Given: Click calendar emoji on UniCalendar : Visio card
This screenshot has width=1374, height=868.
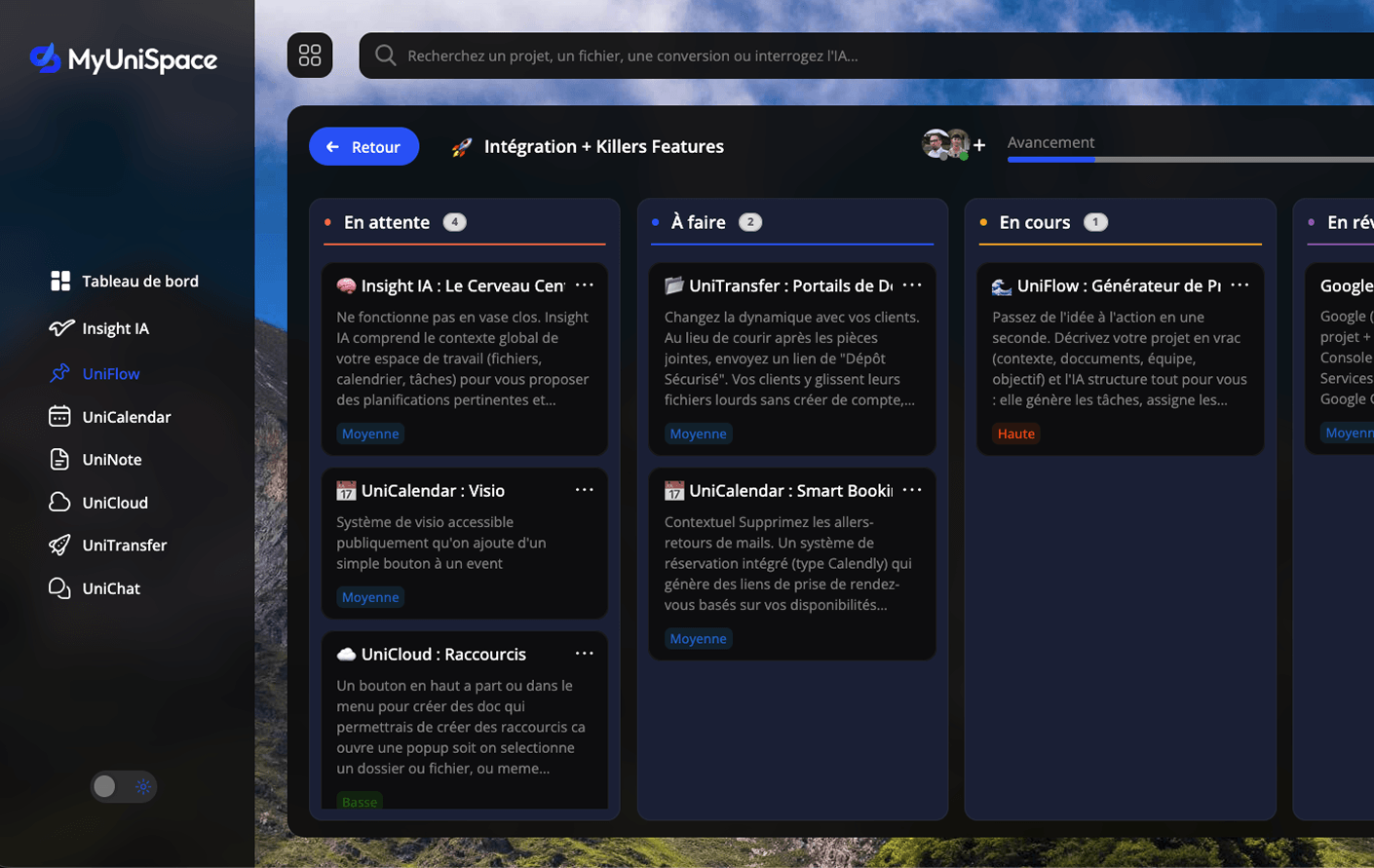Looking at the screenshot, I should click(x=346, y=490).
